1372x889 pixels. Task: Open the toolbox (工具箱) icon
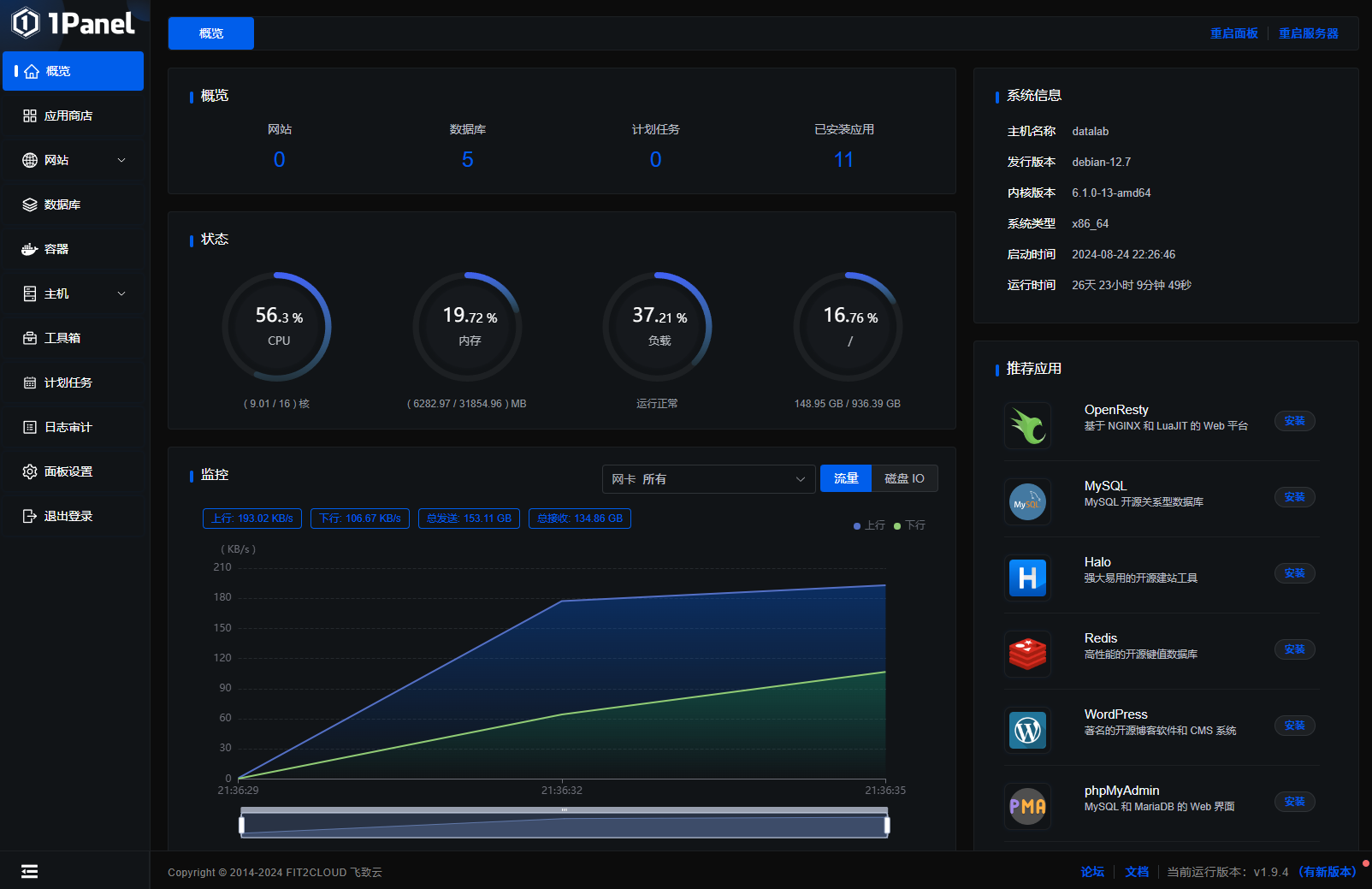(x=30, y=338)
